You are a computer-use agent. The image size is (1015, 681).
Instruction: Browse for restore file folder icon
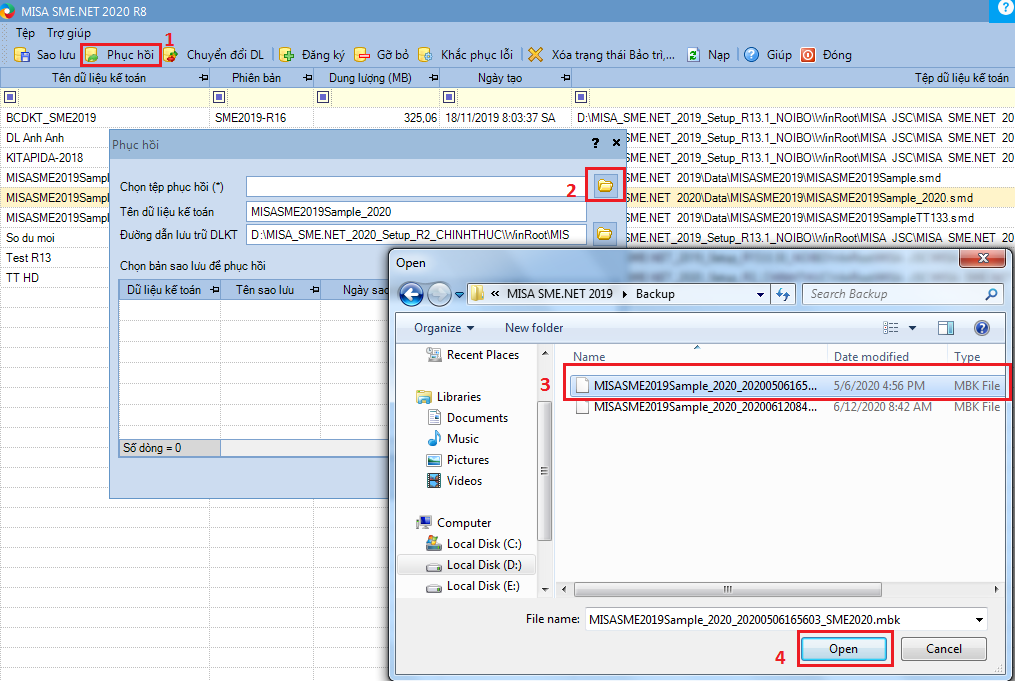(x=605, y=186)
